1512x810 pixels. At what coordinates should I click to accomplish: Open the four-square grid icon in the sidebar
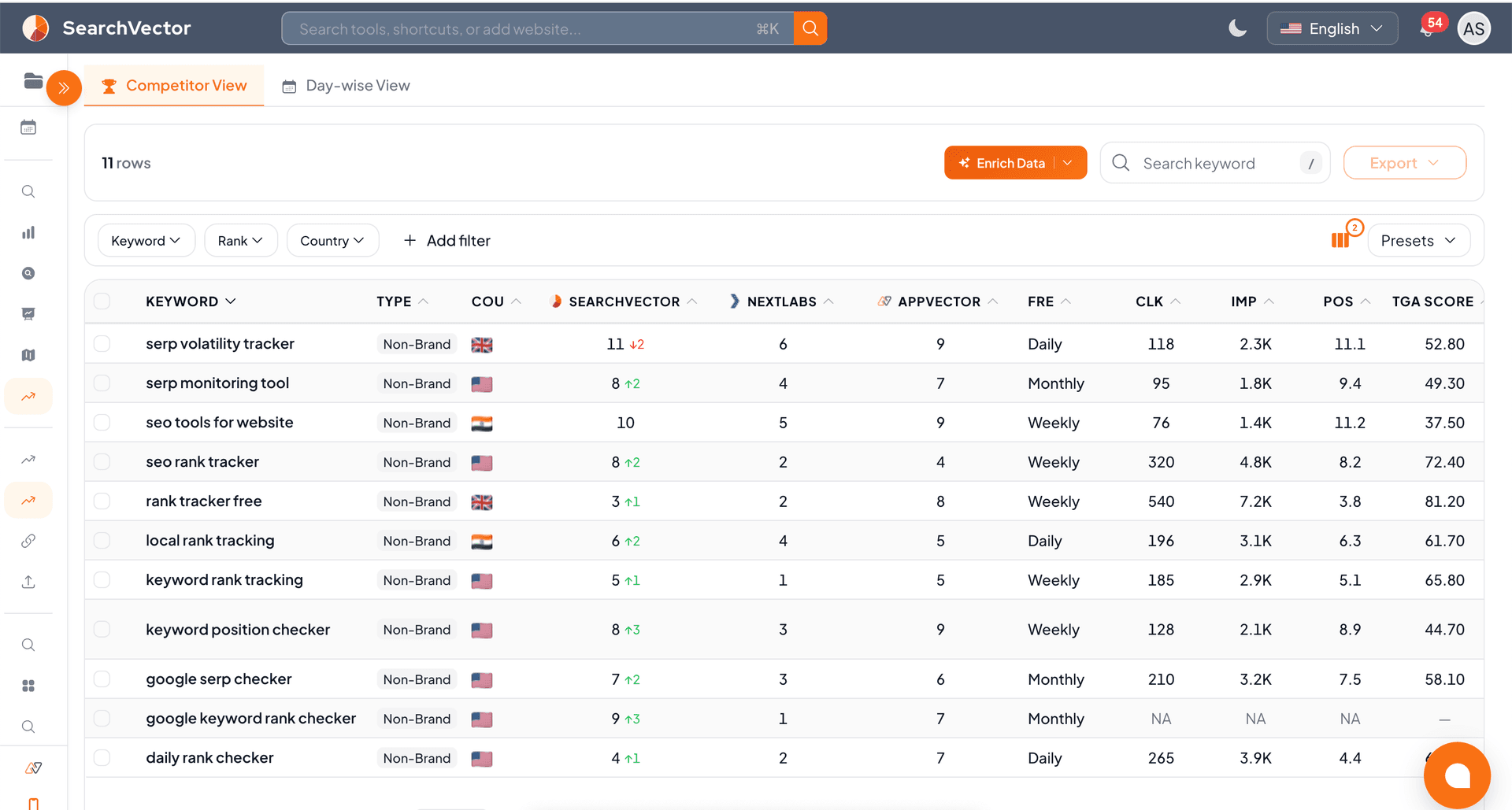click(28, 686)
